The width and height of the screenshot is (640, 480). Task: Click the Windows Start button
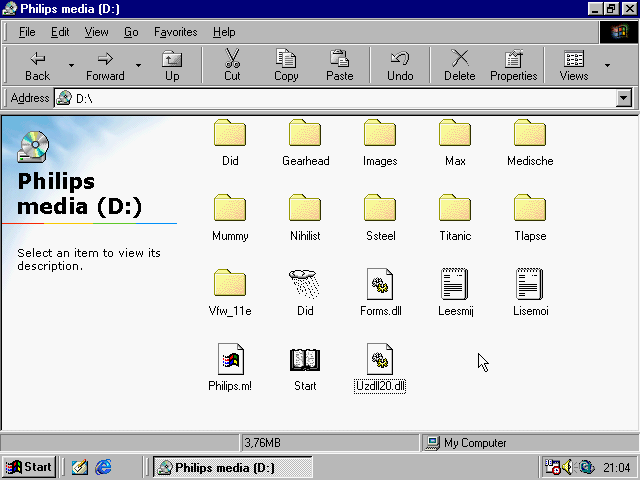28,467
